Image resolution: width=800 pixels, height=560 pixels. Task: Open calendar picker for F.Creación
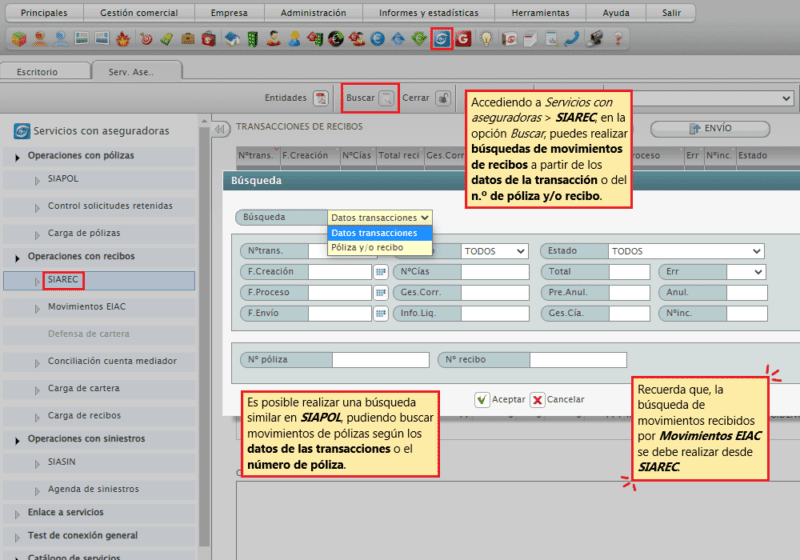381,272
